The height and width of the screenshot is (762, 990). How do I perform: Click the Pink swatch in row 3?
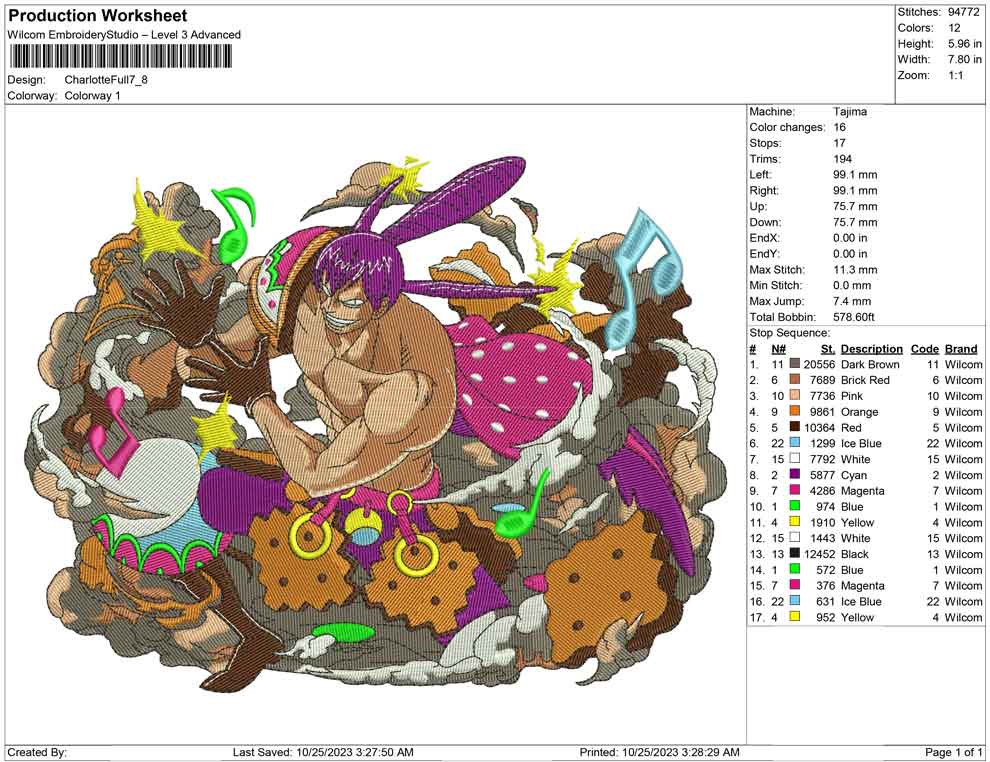point(794,396)
